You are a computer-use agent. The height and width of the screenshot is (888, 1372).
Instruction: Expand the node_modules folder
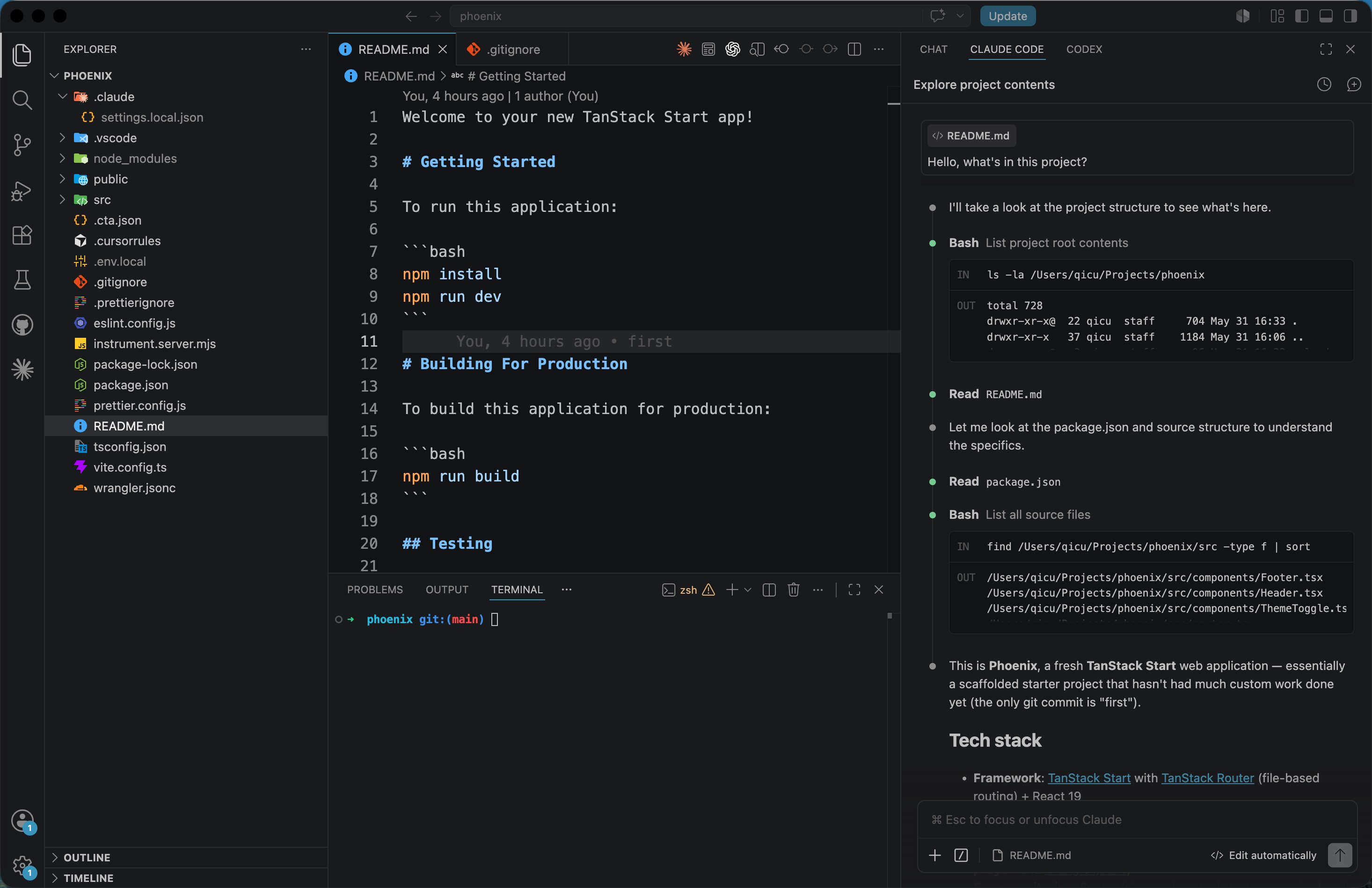(63, 159)
